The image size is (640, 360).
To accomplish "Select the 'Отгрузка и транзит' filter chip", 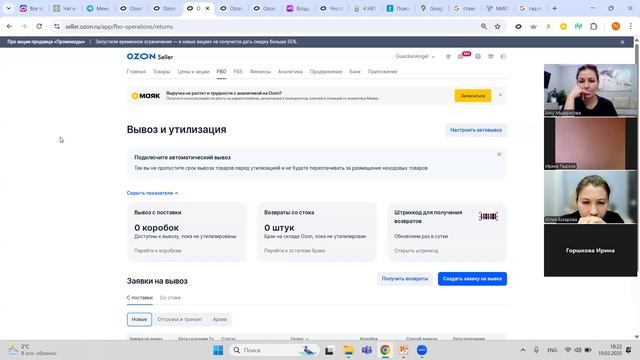I will click(x=180, y=319).
